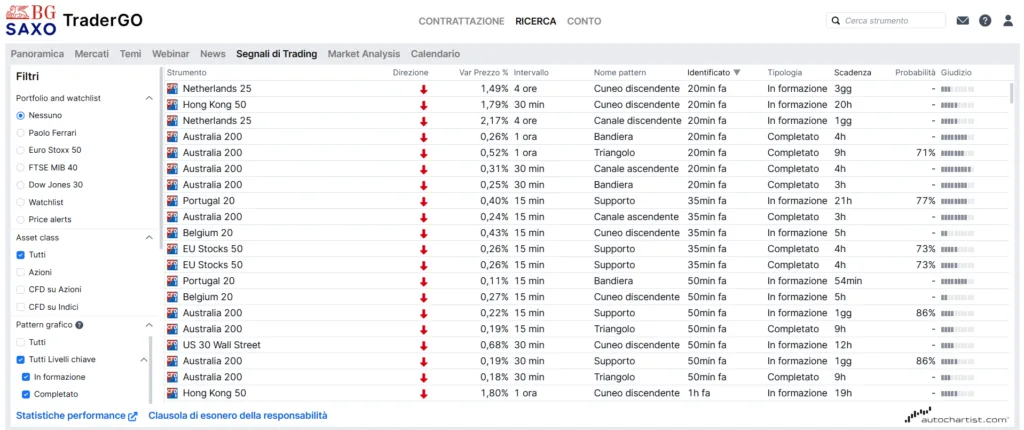Select the Watchlist radio option

tap(21, 203)
